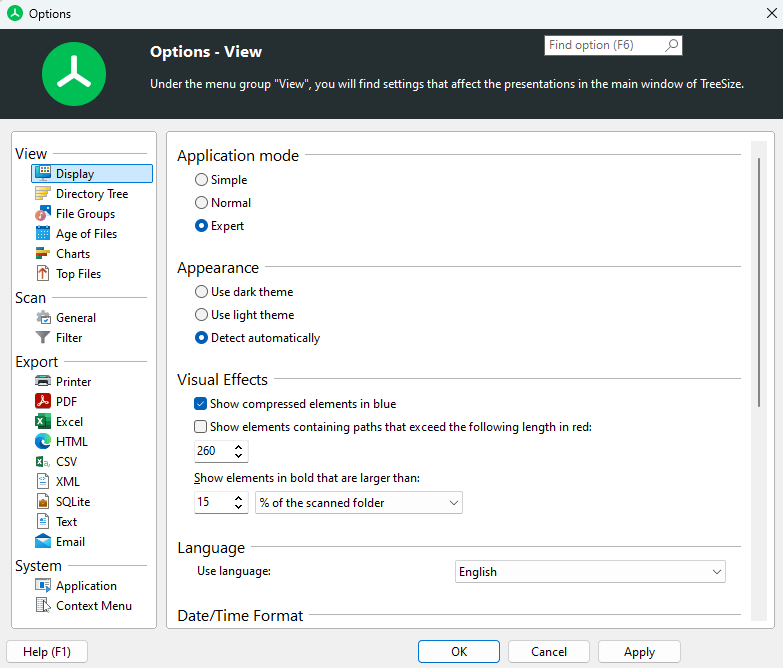Click the Scan General gear icon
The height and width of the screenshot is (668, 783).
pos(43,317)
